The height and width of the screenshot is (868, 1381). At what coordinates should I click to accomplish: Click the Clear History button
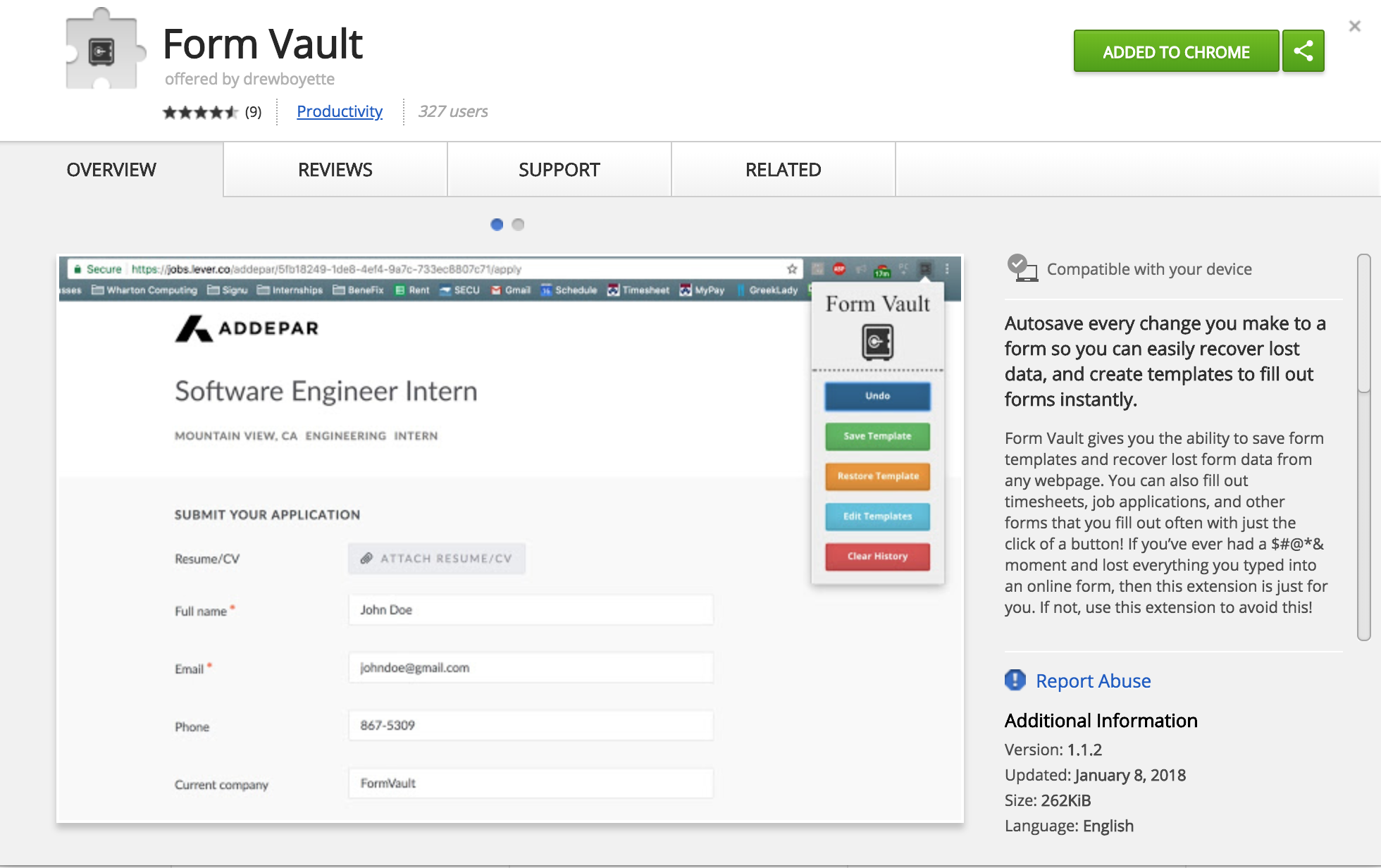(879, 556)
